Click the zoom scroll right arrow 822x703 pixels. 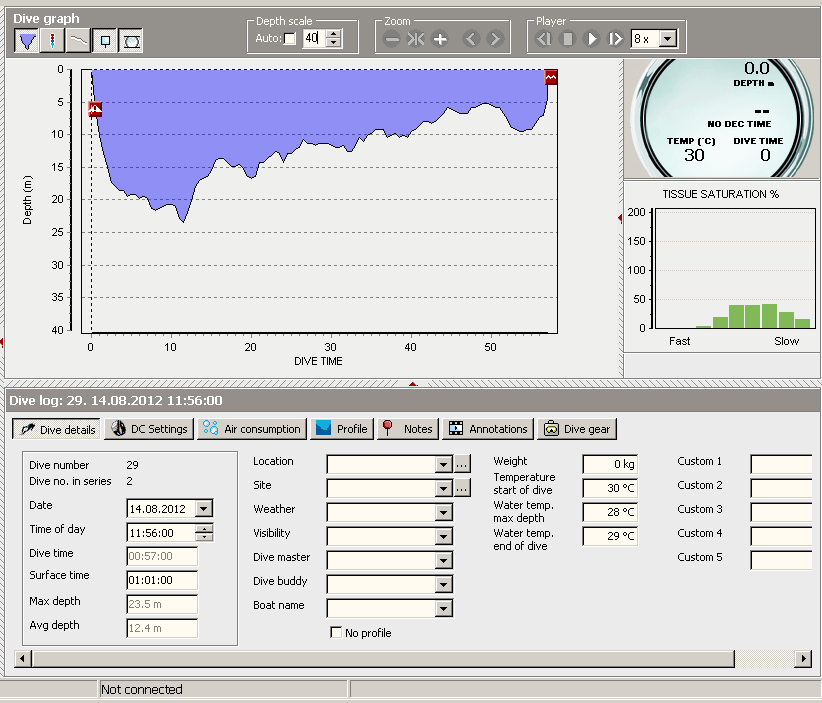[x=495, y=39]
